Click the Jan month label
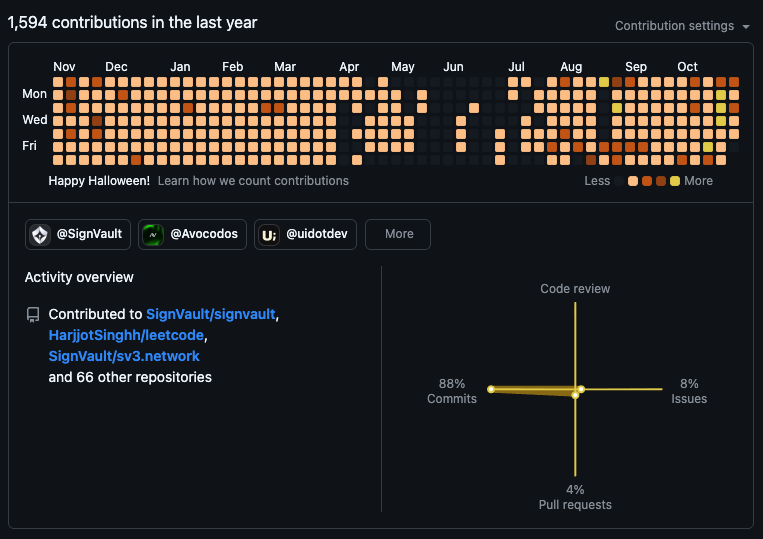 point(180,67)
